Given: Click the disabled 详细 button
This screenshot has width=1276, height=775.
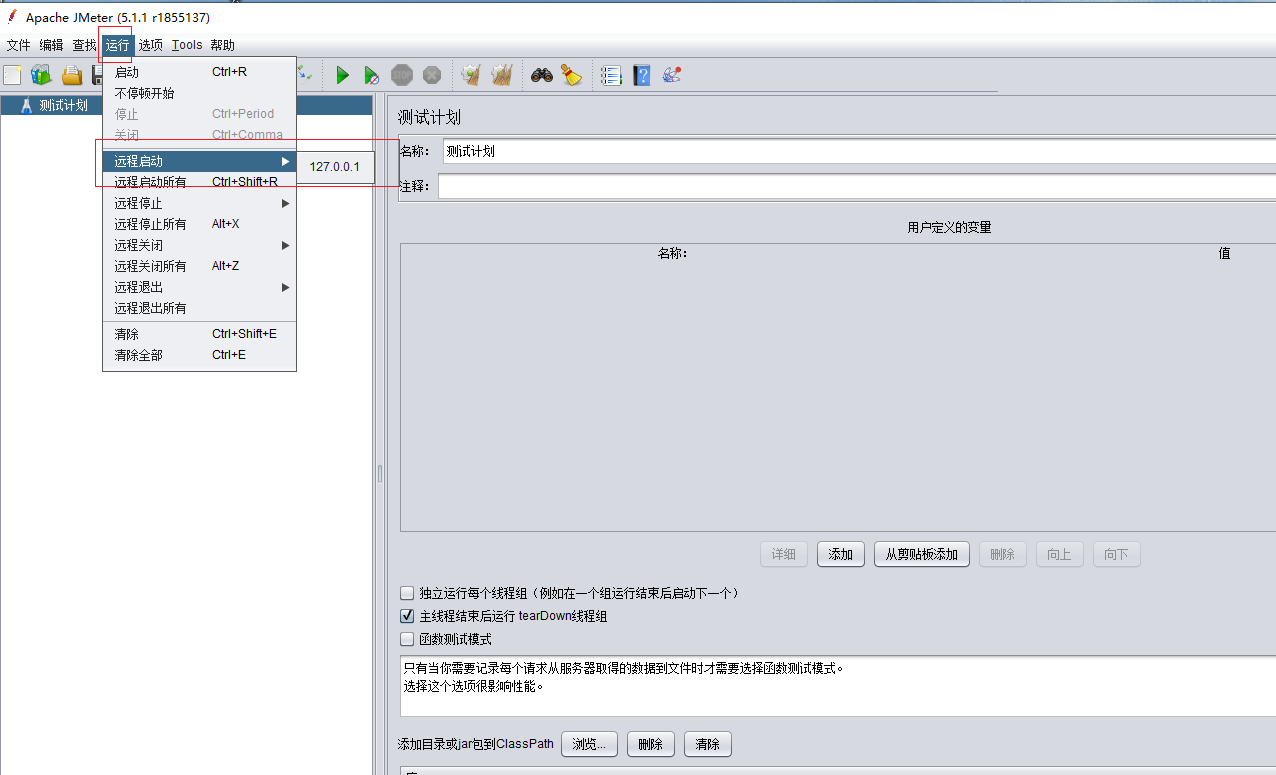Looking at the screenshot, I should (x=784, y=554).
